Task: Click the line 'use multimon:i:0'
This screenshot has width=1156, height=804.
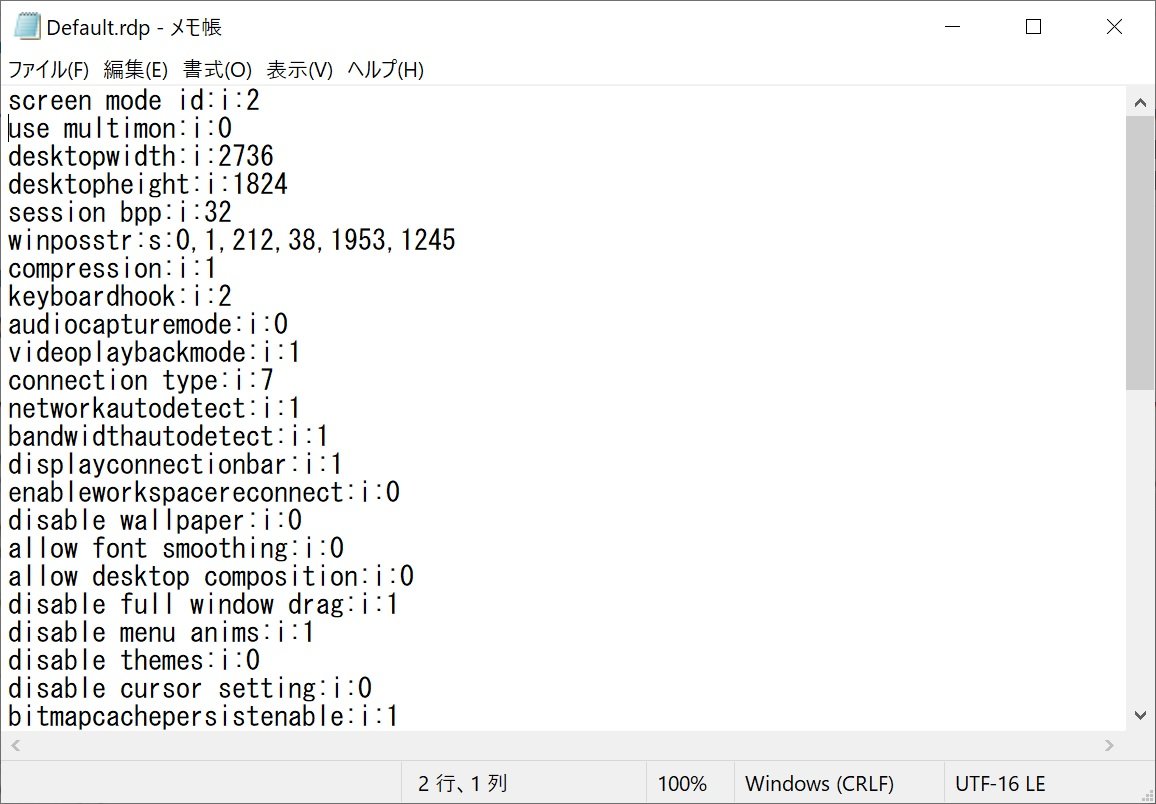Action: point(120,128)
